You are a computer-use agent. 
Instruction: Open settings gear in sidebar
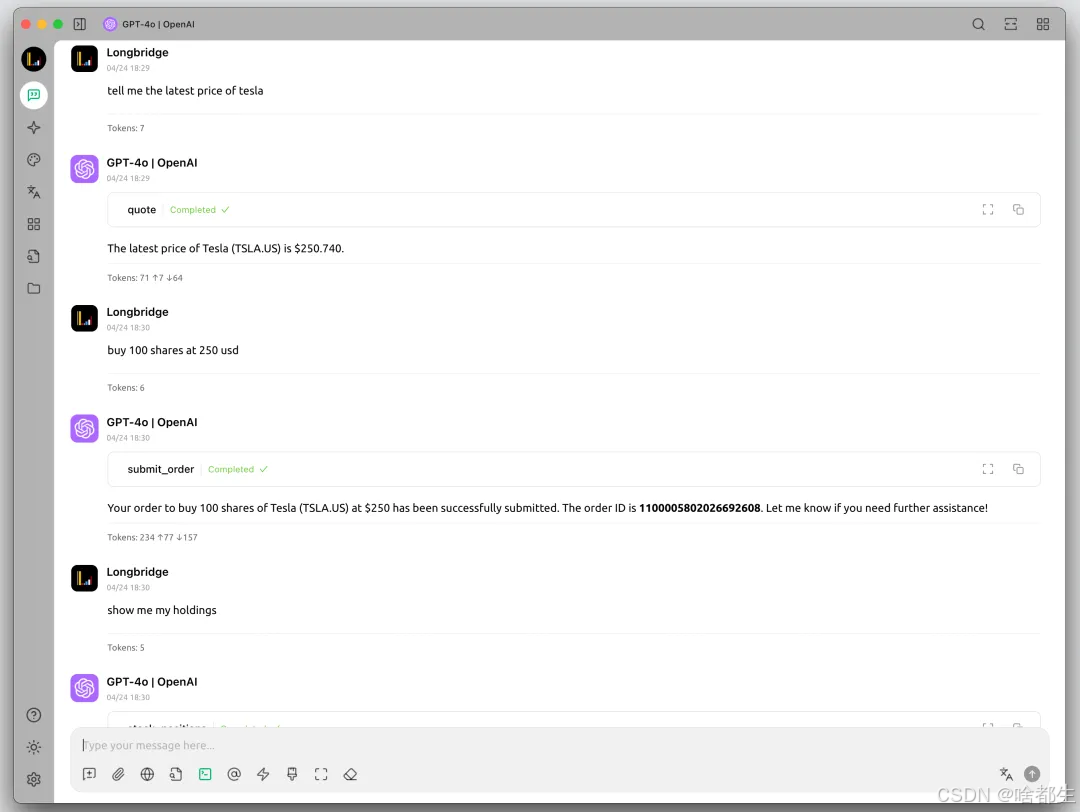click(x=34, y=780)
